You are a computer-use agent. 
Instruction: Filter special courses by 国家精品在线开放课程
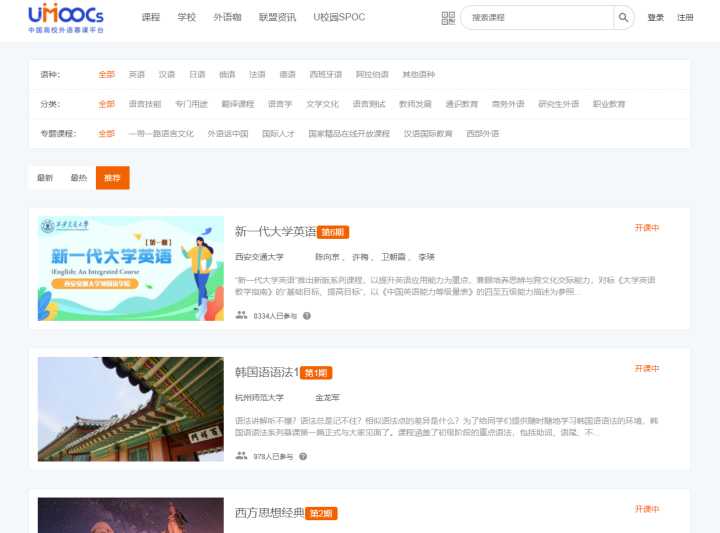tap(349, 134)
